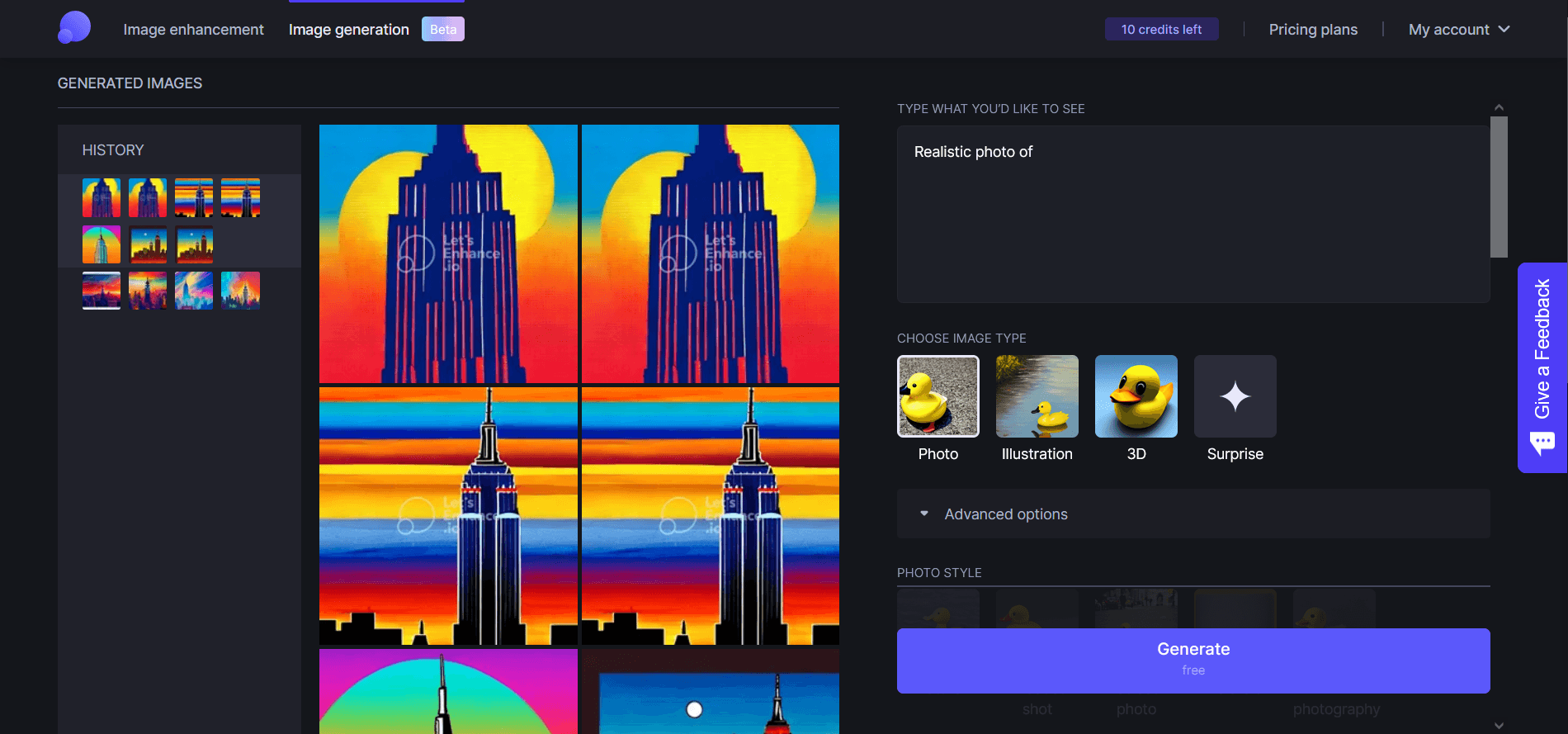The width and height of the screenshot is (1568, 734).
Task: Click the 10 credits left badge
Action: 1161,30
